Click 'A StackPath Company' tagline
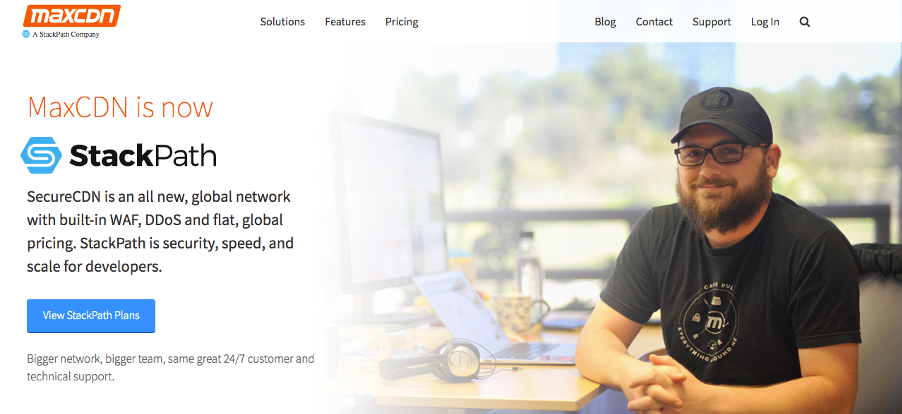Image resolution: width=902 pixels, height=414 pixels. (66, 34)
